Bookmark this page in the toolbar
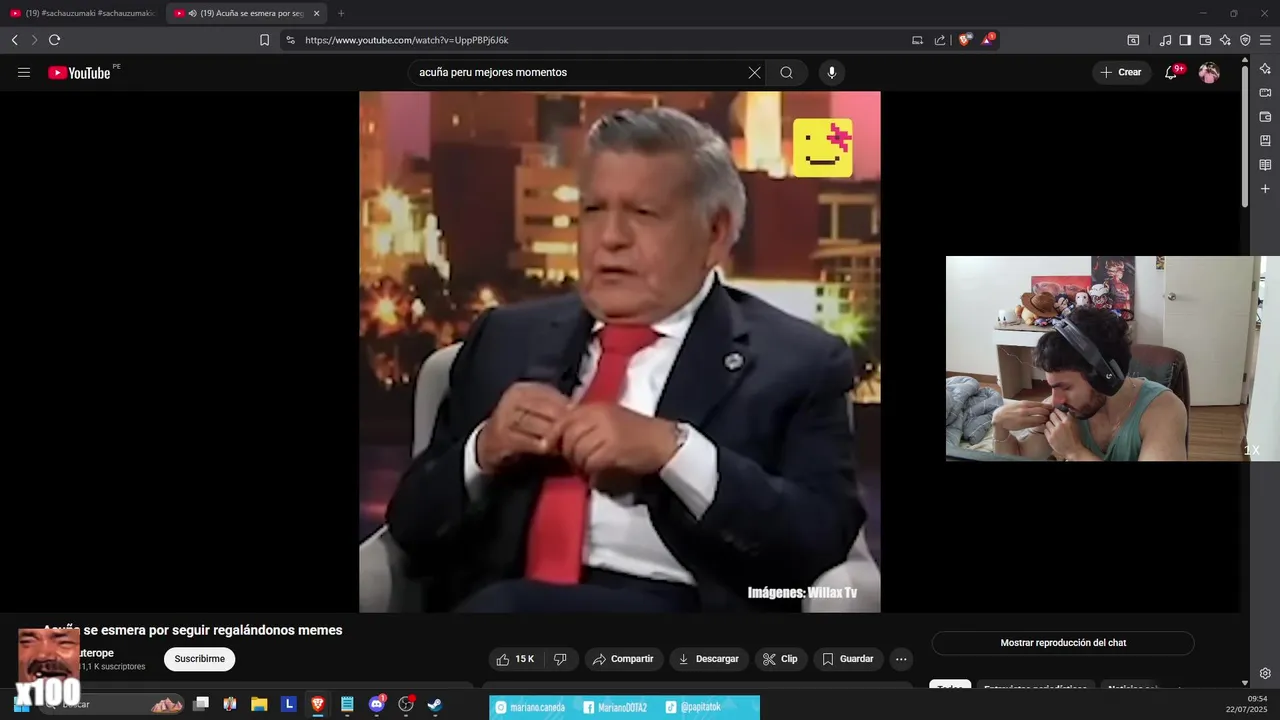1280x720 pixels. click(x=264, y=40)
